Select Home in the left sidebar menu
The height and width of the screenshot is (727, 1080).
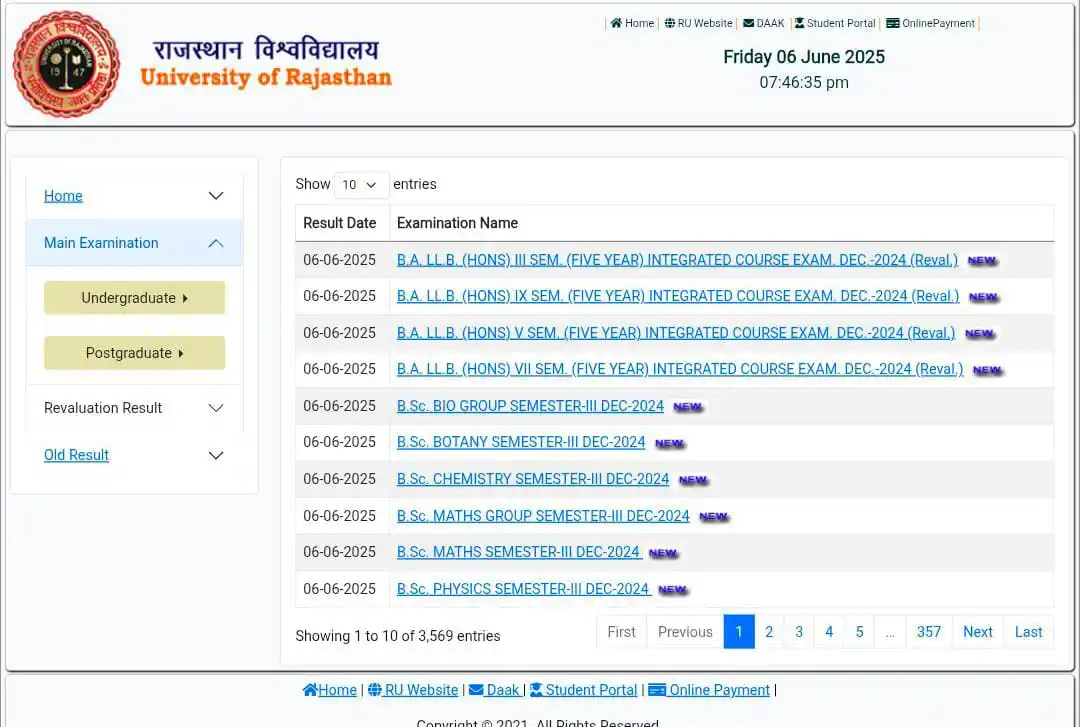coord(63,195)
